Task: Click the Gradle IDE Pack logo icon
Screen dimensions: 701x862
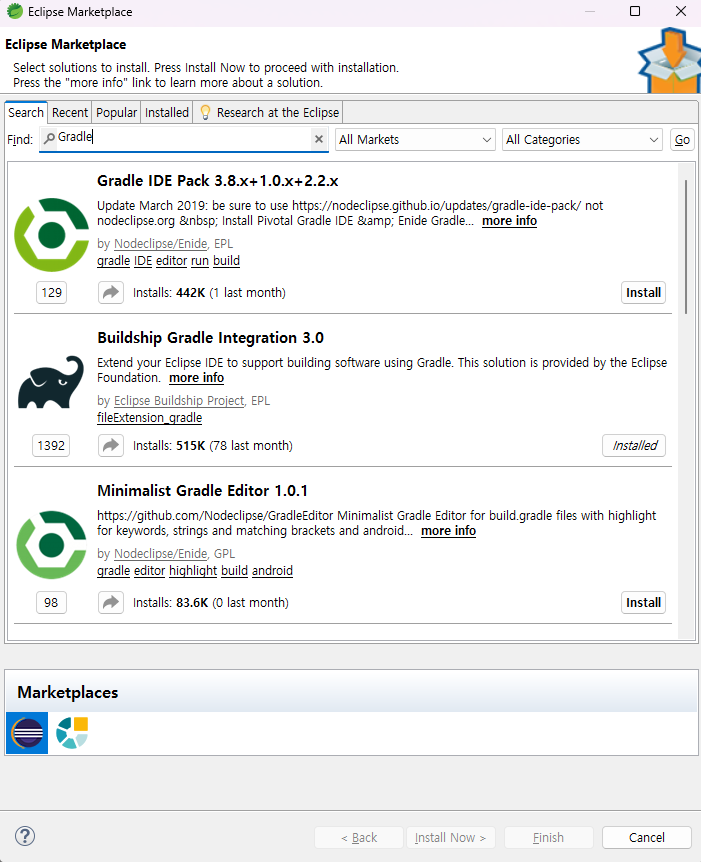Action: (52, 235)
